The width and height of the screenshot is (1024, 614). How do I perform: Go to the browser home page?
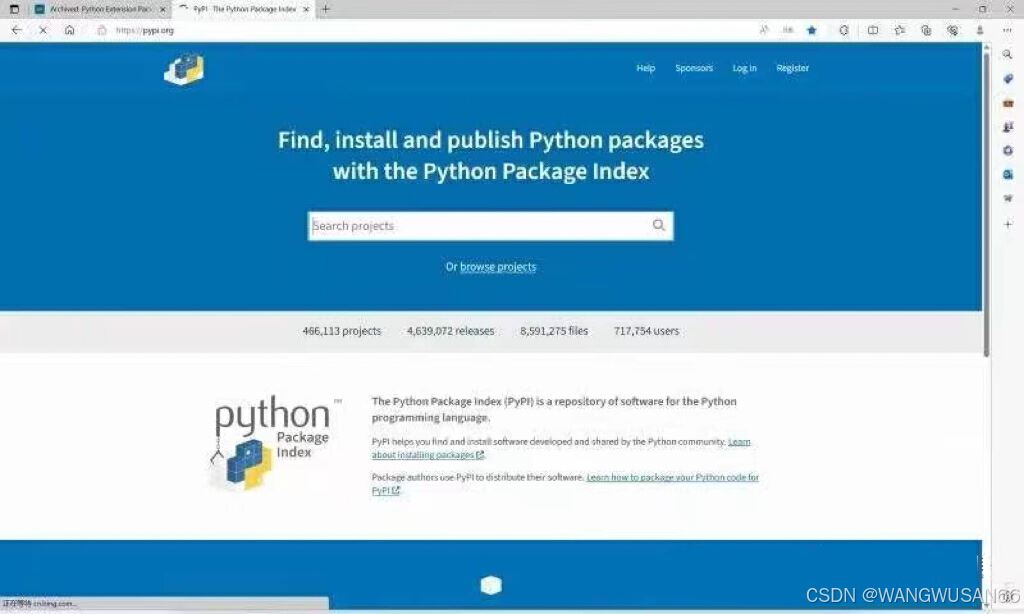point(69,30)
